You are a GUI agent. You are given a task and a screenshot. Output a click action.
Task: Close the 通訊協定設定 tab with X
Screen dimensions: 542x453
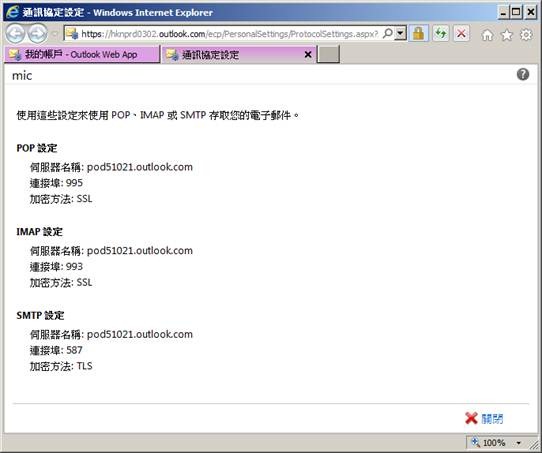[308, 55]
